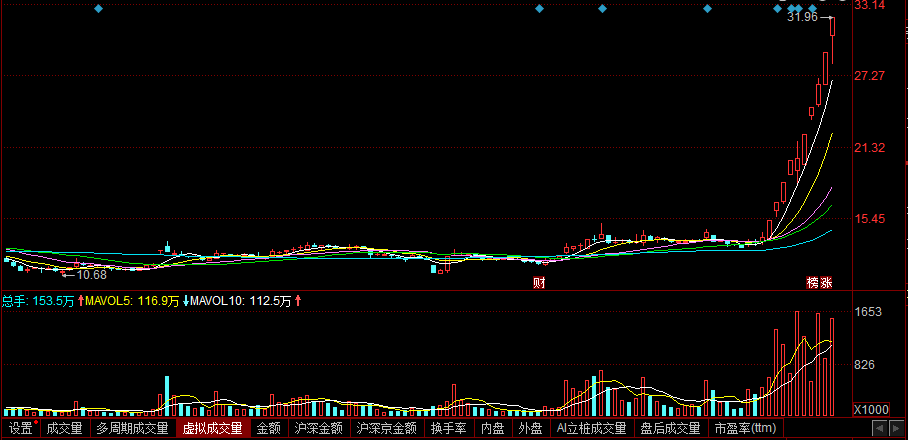Select the 多周期成交量 tab

pyautogui.click(x=133, y=428)
